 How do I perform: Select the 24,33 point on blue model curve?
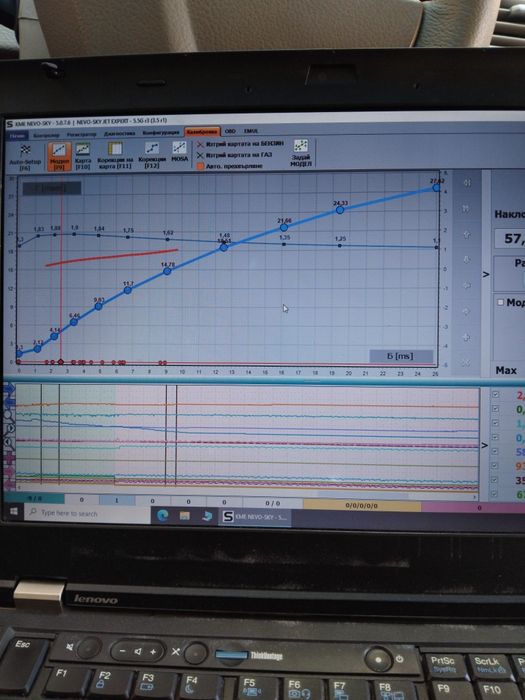click(340, 209)
